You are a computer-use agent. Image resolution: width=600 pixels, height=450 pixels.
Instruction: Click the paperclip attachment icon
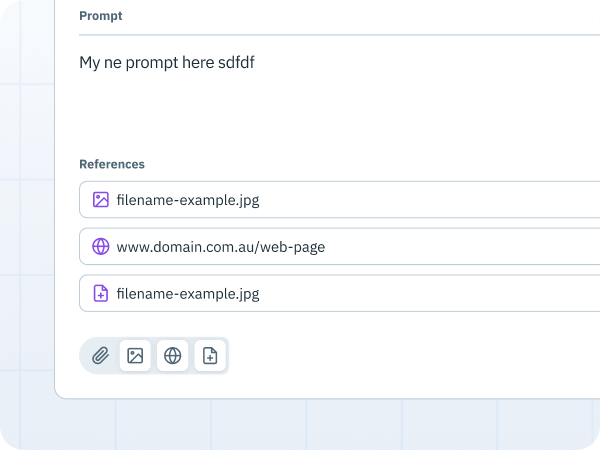(100, 355)
